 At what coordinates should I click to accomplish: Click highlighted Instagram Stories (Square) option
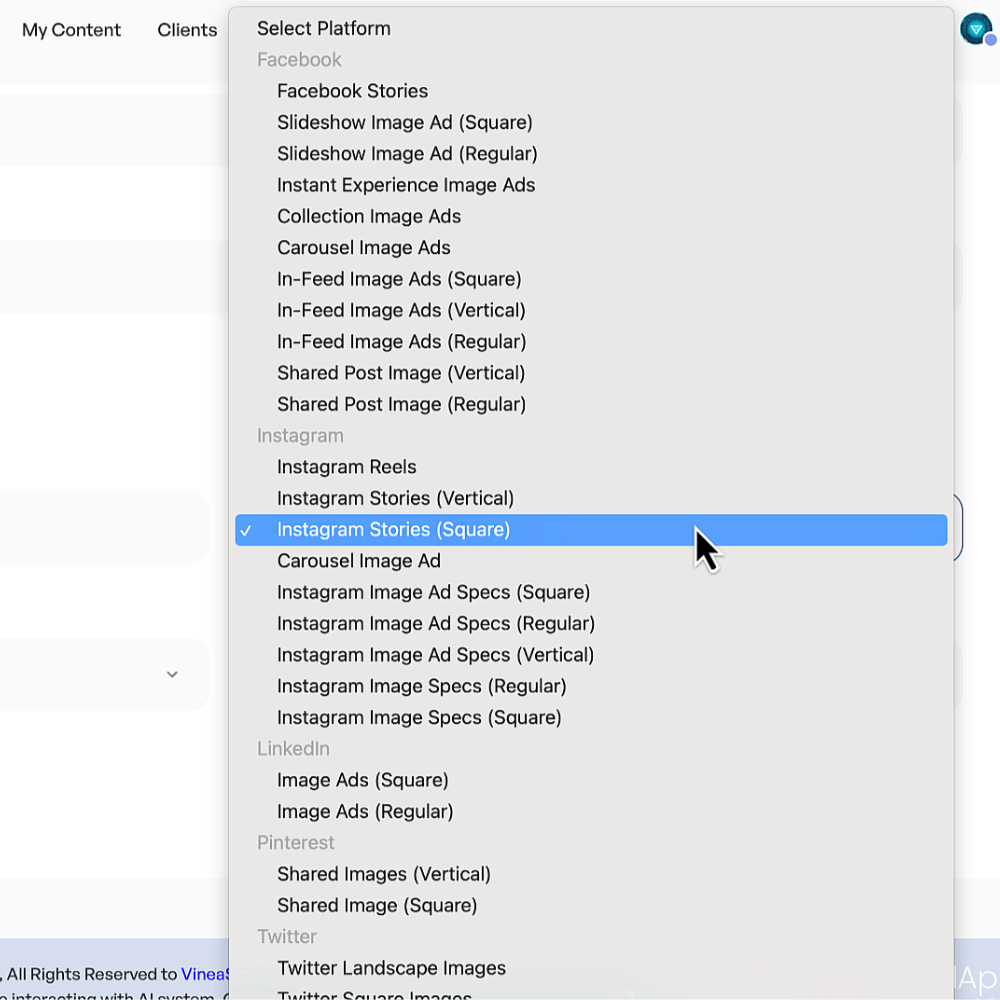[x=591, y=530]
